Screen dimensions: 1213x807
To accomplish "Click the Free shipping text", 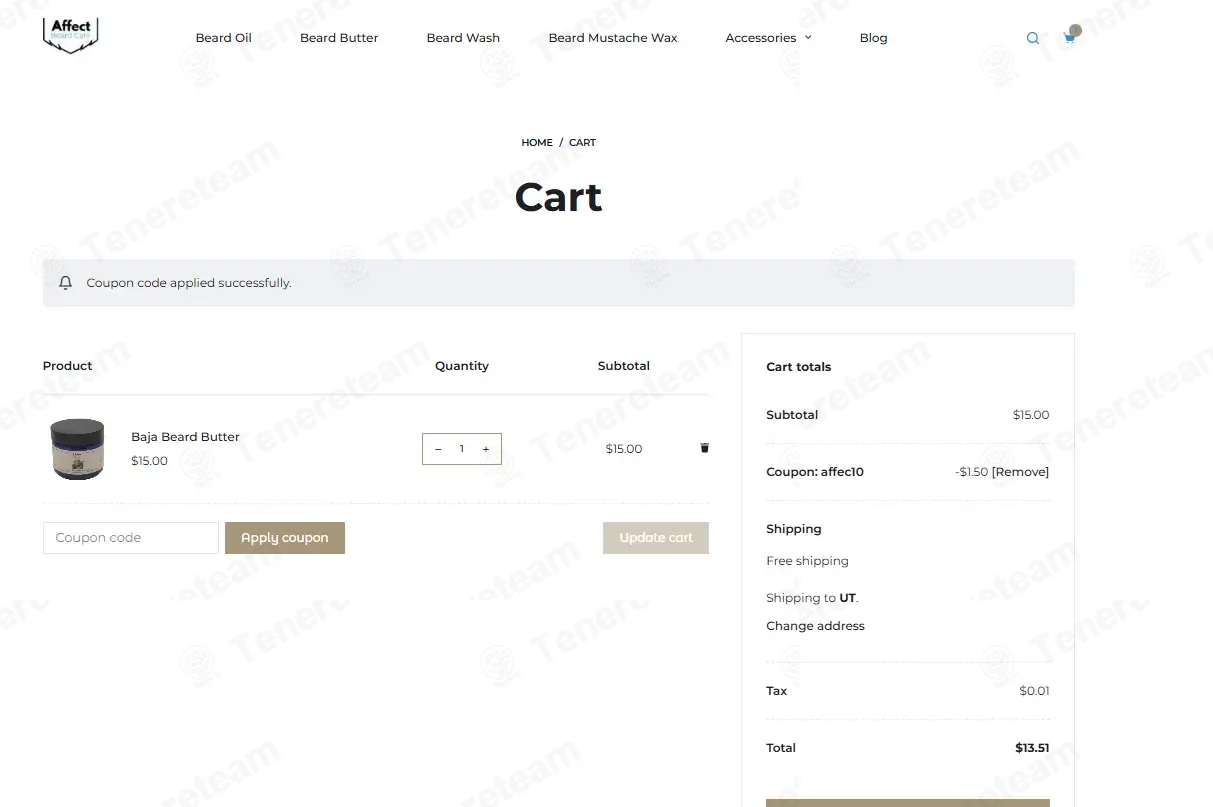I will (807, 561).
